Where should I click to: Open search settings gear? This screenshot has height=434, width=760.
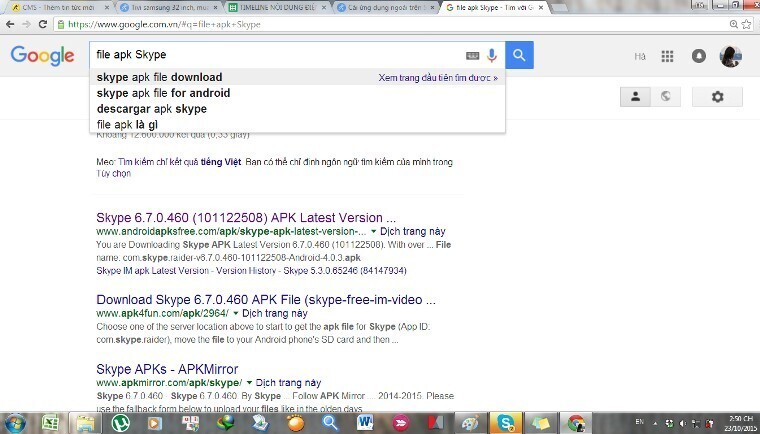point(717,97)
